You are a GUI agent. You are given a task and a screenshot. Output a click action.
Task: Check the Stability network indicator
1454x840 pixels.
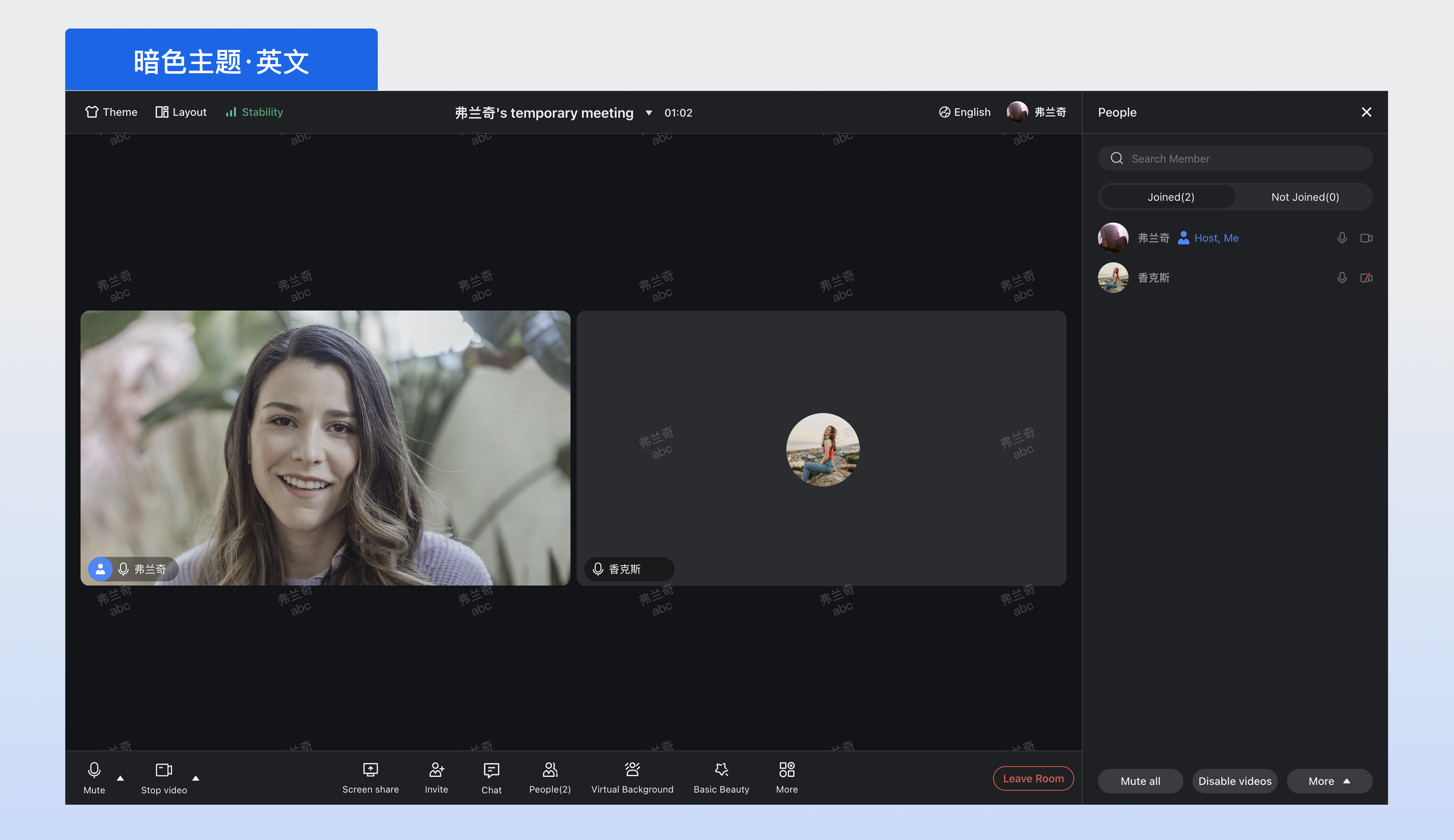coord(254,112)
